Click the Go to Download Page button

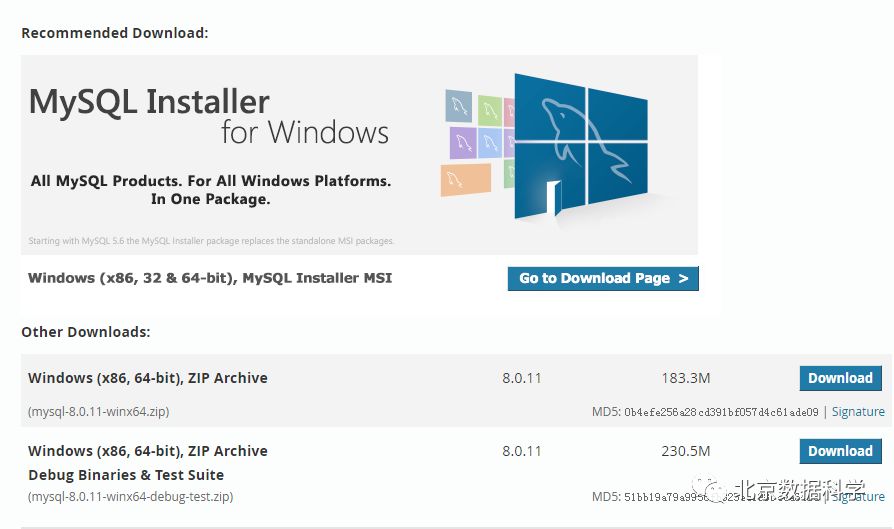pyautogui.click(x=603, y=278)
